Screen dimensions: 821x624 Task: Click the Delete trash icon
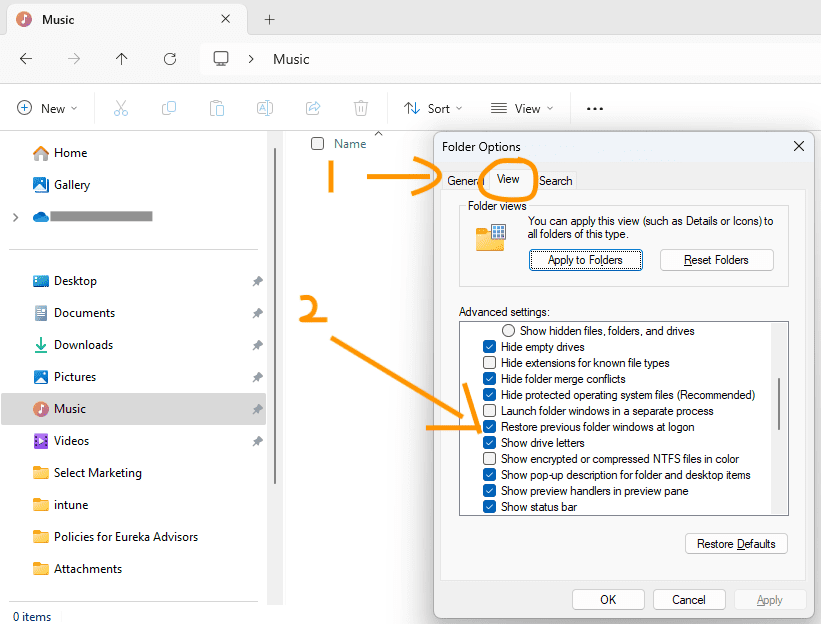coord(361,108)
